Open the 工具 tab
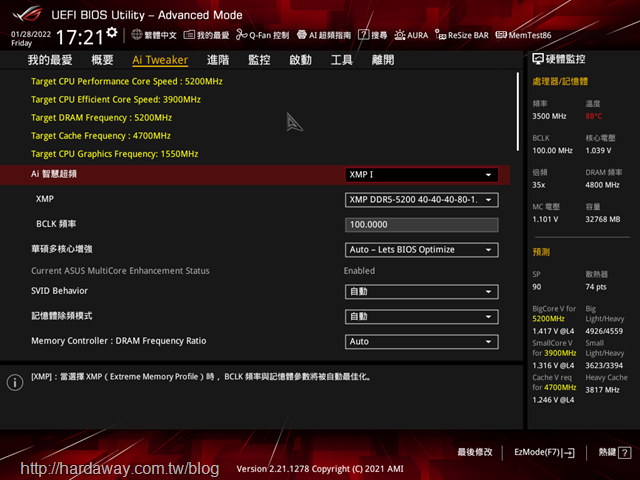The width and height of the screenshot is (640, 480). tap(341, 60)
